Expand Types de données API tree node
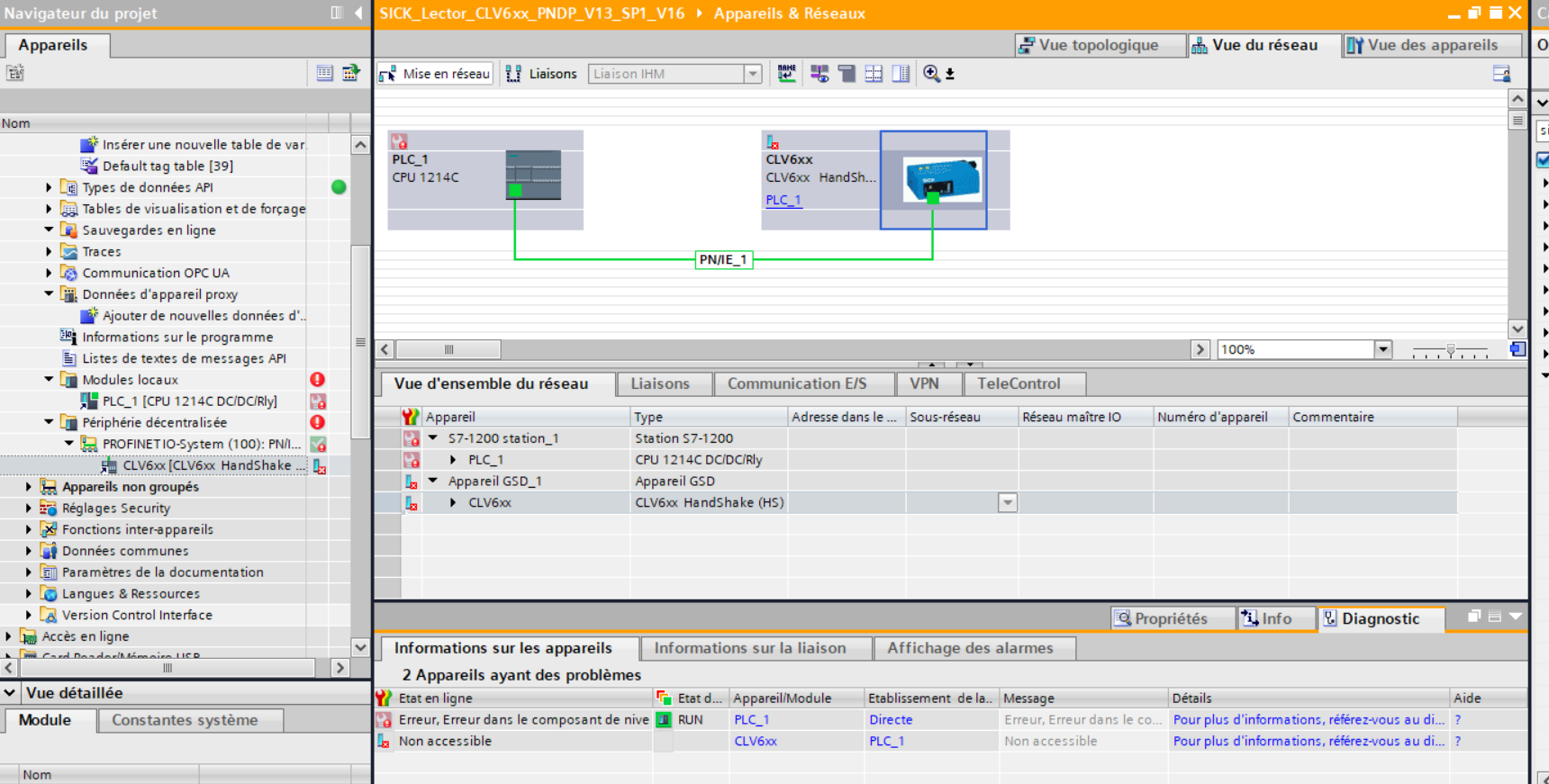This screenshot has width=1549, height=784. tap(49, 187)
